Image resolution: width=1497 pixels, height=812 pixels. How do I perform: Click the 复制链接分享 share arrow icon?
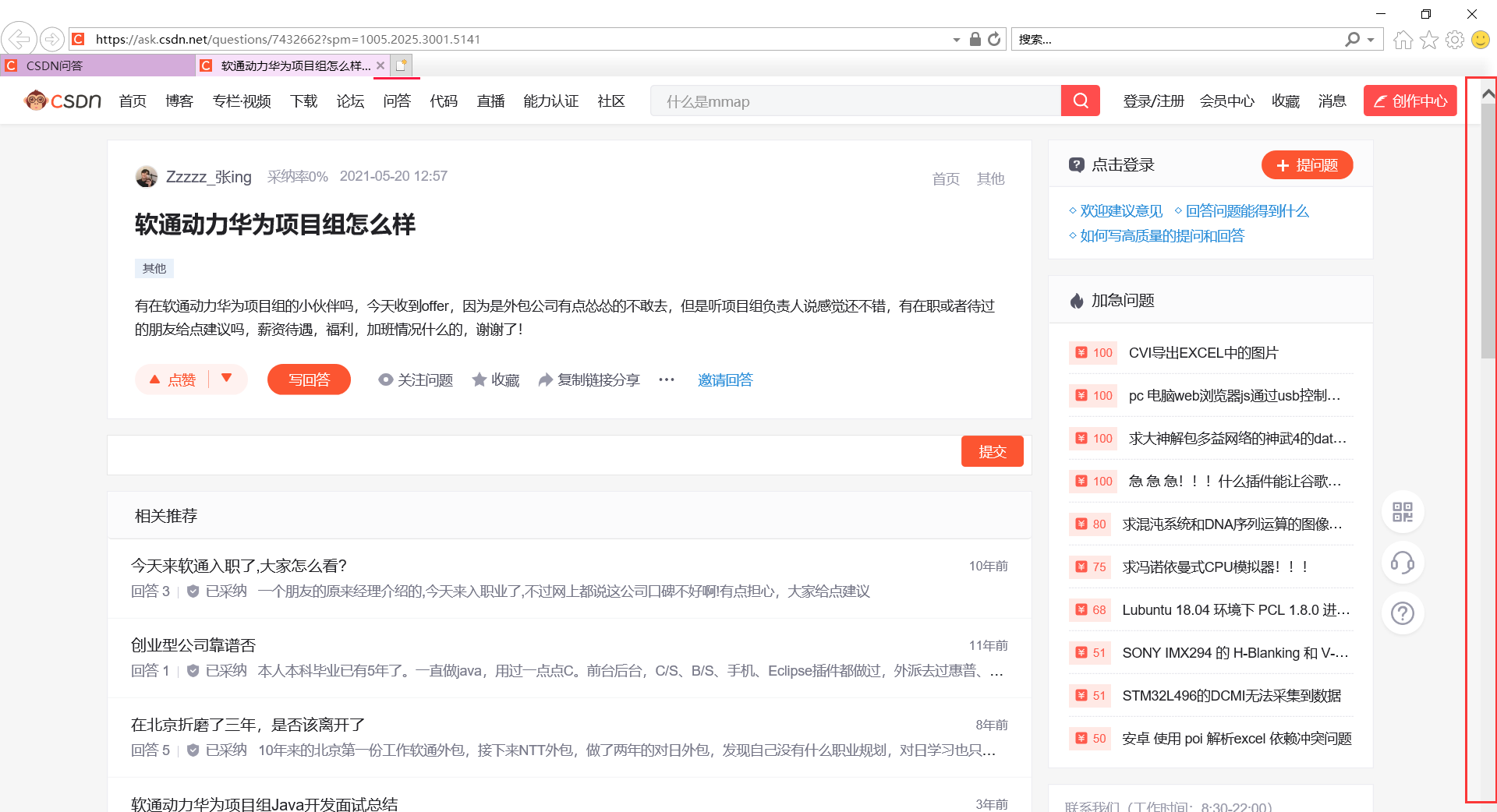click(x=546, y=380)
